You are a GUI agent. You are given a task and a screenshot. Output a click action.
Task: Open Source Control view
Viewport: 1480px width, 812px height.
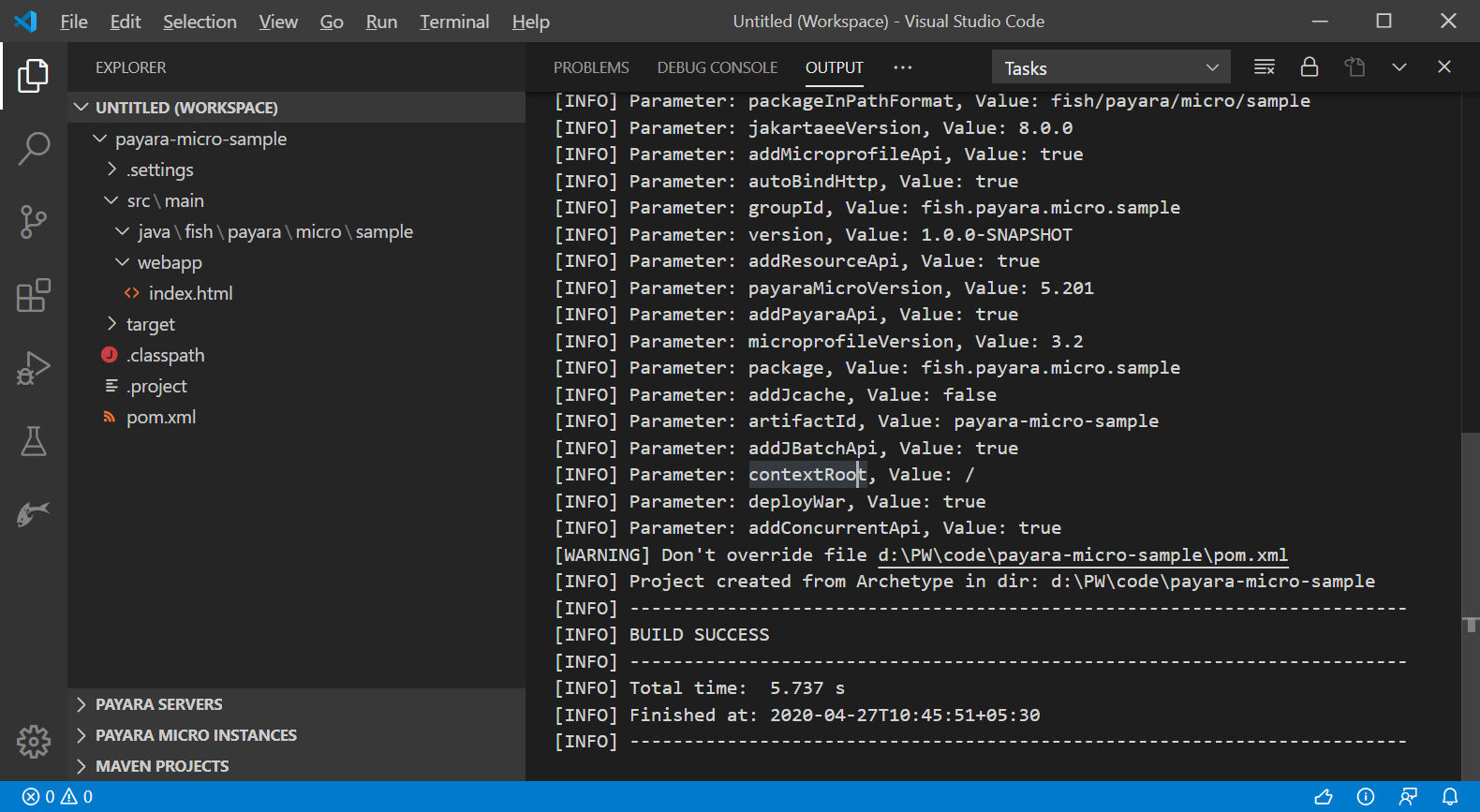(x=34, y=222)
